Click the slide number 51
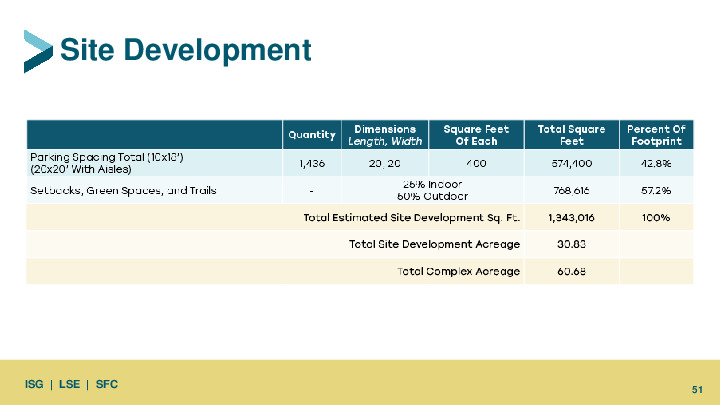 (x=699, y=388)
